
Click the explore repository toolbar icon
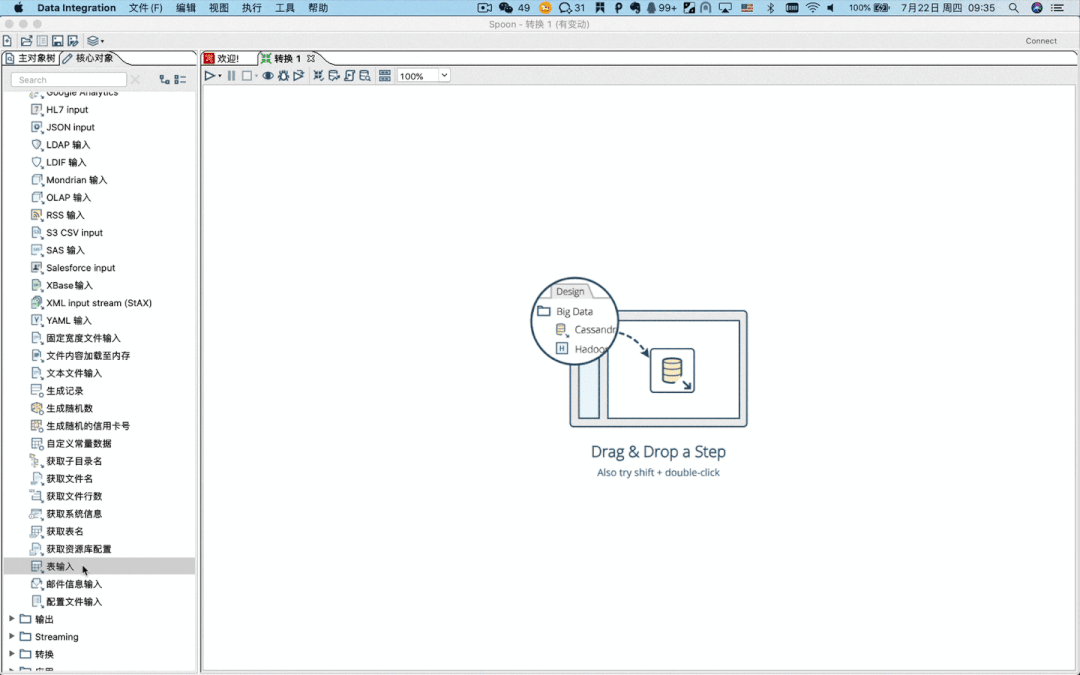pos(42,41)
